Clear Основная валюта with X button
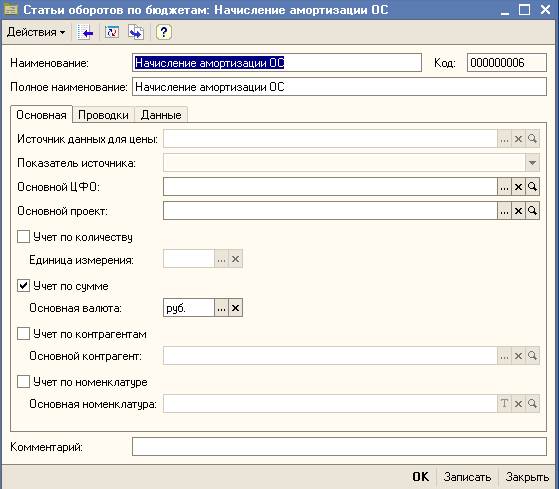The width and height of the screenshot is (559, 489). click(235, 308)
